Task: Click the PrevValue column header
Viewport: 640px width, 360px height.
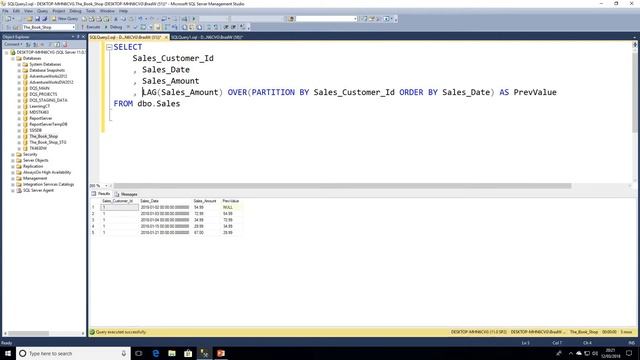Action: [231, 201]
